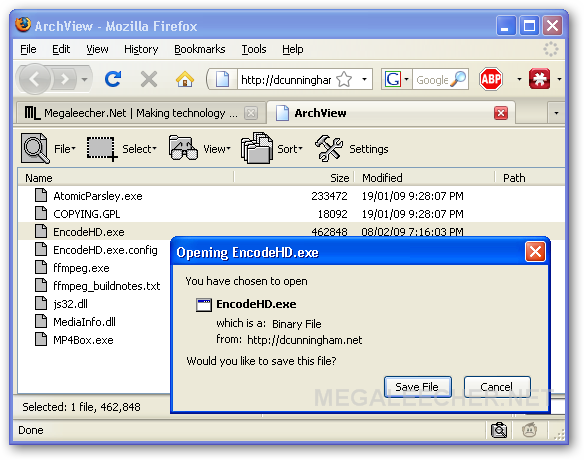Open the ArchView Select dropdown
Viewport: 584px width, 460px height.
coord(139,149)
